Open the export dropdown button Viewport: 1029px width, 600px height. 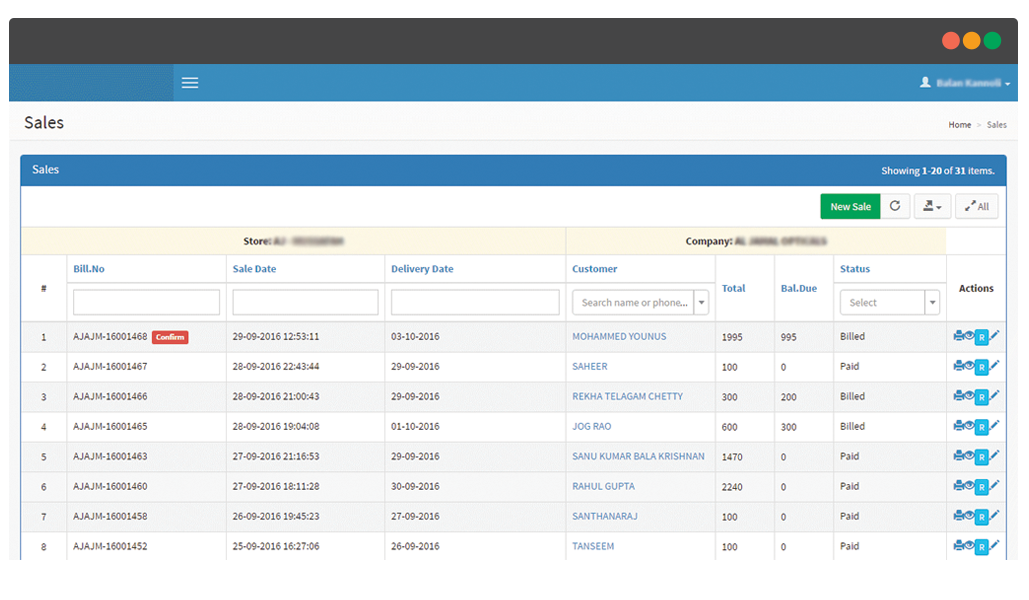932,206
